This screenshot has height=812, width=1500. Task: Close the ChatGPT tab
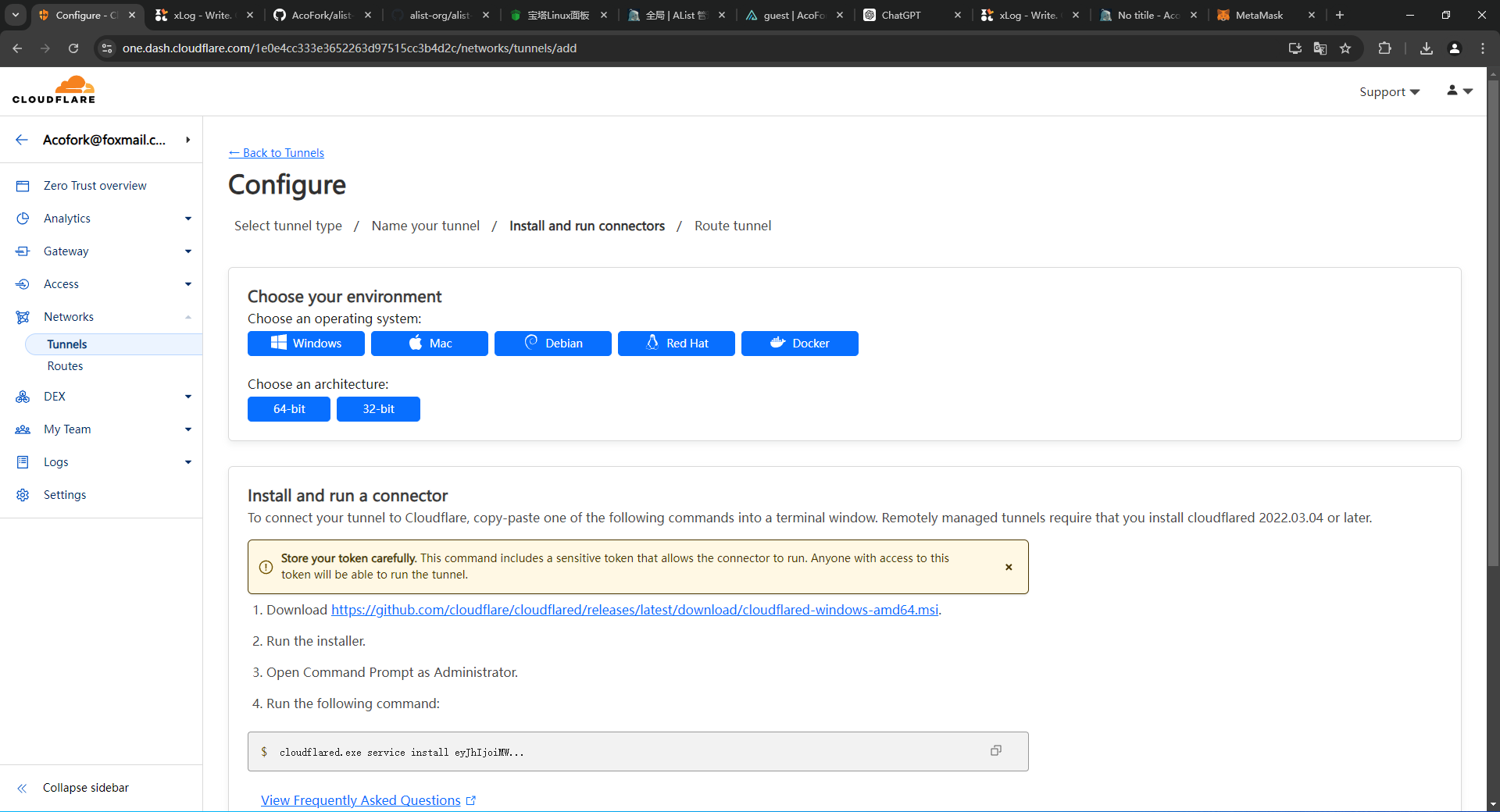(x=958, y=15)
